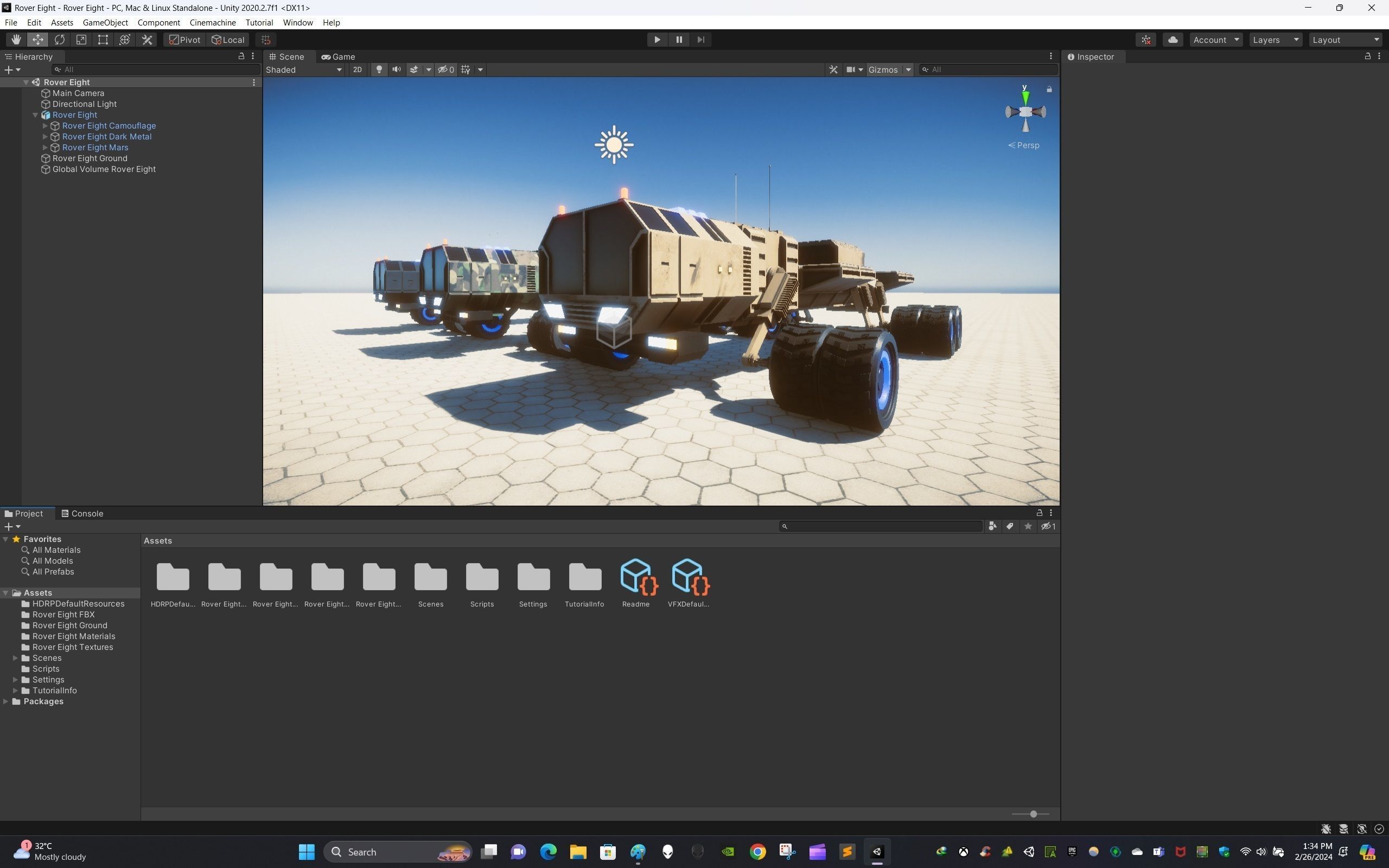The image size is (1389, 868).
Task: Expand Rover Eight Mars in Hierarchy
Action: [x=45, y=148]
